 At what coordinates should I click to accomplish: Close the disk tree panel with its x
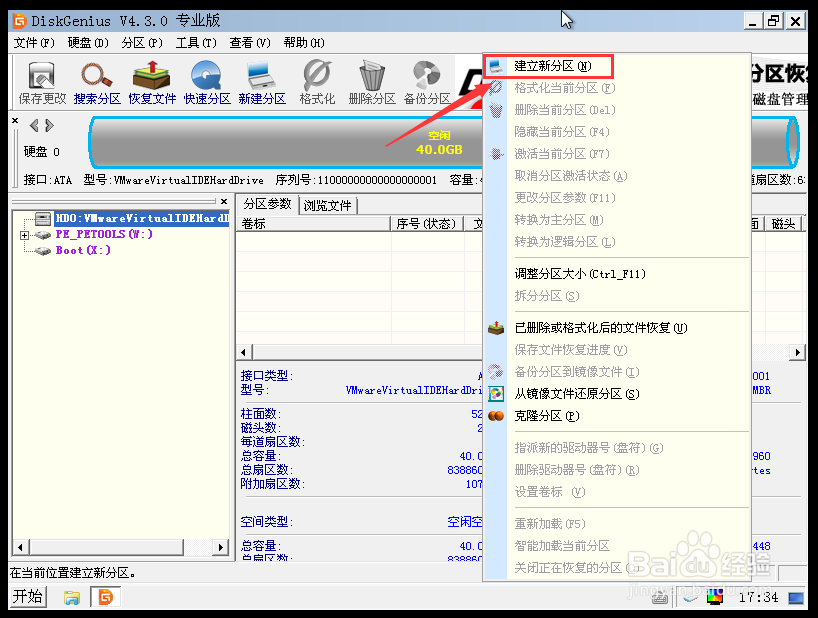click(224, 201)
